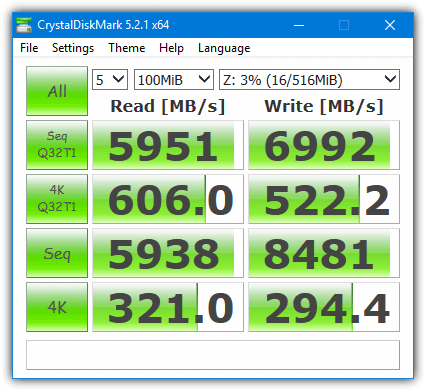Expand the drive dropdown showing Z: 3%

coord(309,80)
